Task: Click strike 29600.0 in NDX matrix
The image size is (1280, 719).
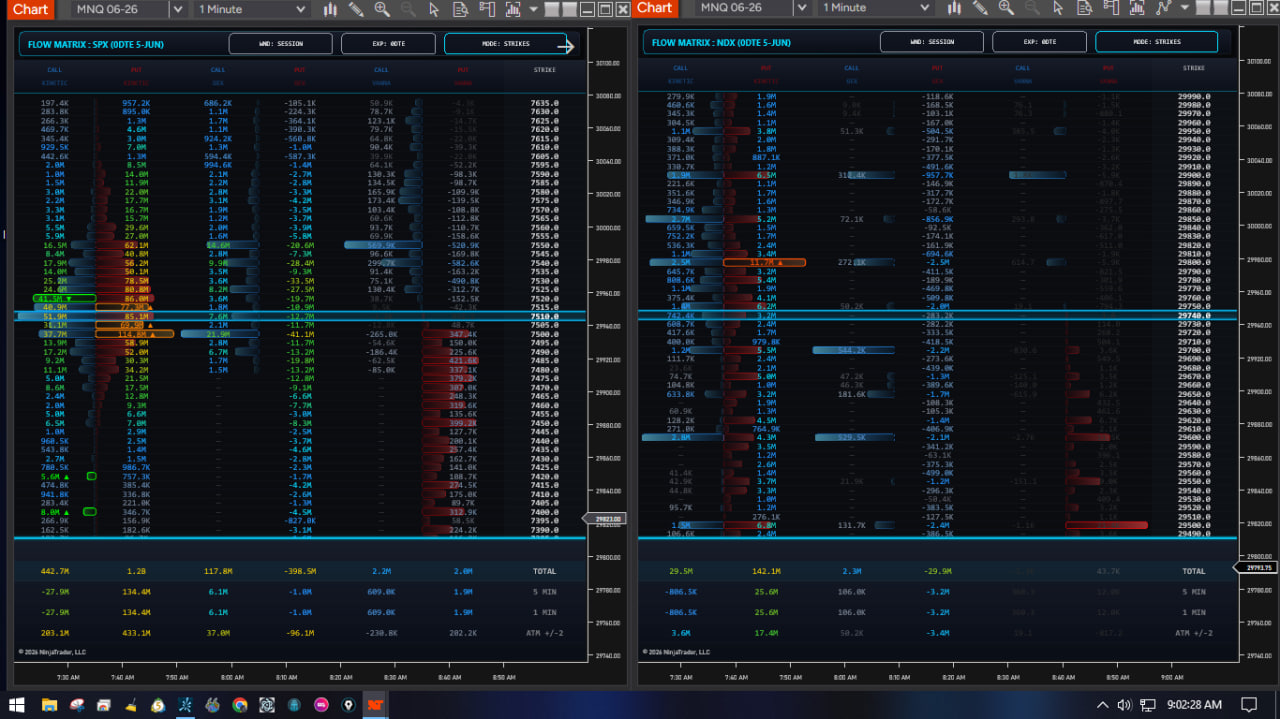Action: [1193, 437]
